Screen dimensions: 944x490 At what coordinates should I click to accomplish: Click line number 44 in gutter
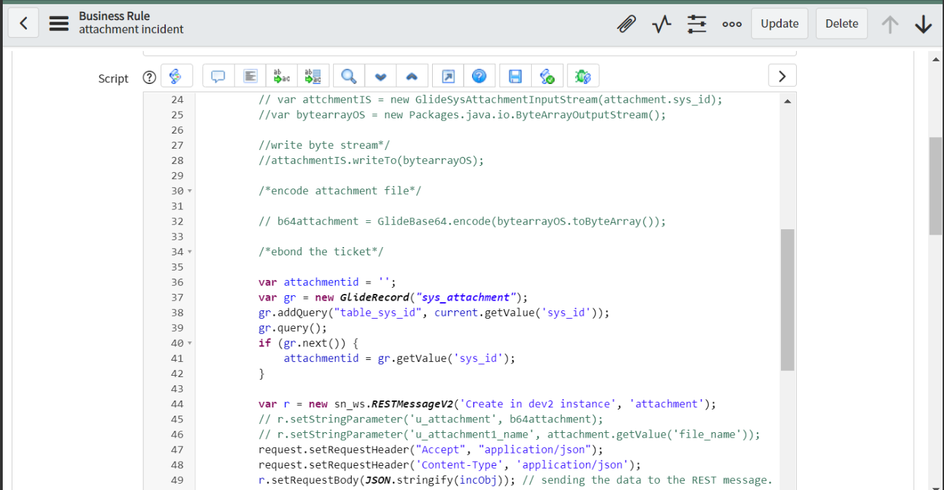[x=177, y=404]
